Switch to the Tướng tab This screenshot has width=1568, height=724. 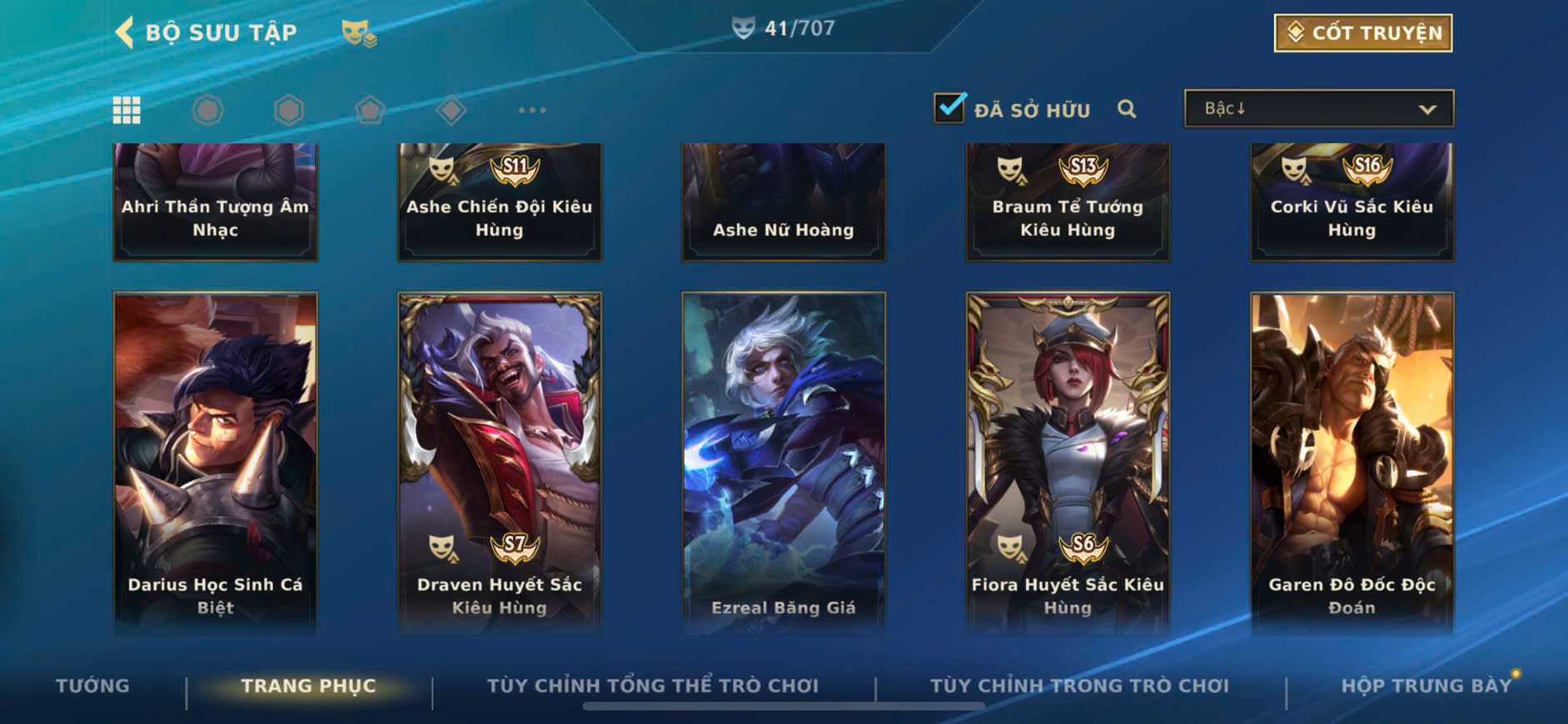[x=92, y=686]
